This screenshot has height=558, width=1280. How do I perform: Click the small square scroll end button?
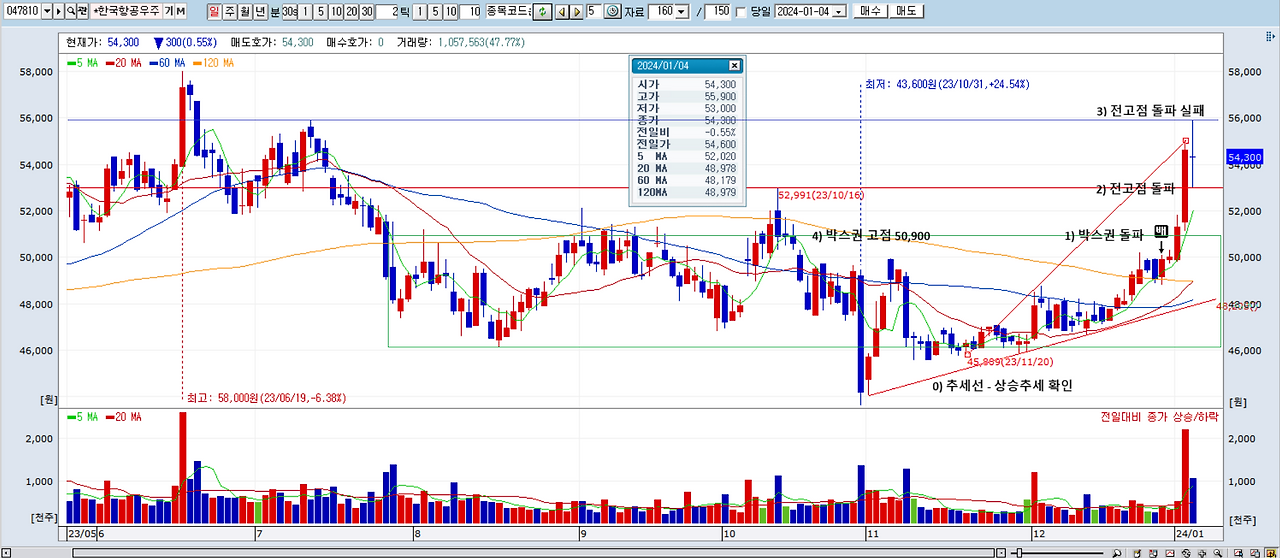coord(1001,553)
